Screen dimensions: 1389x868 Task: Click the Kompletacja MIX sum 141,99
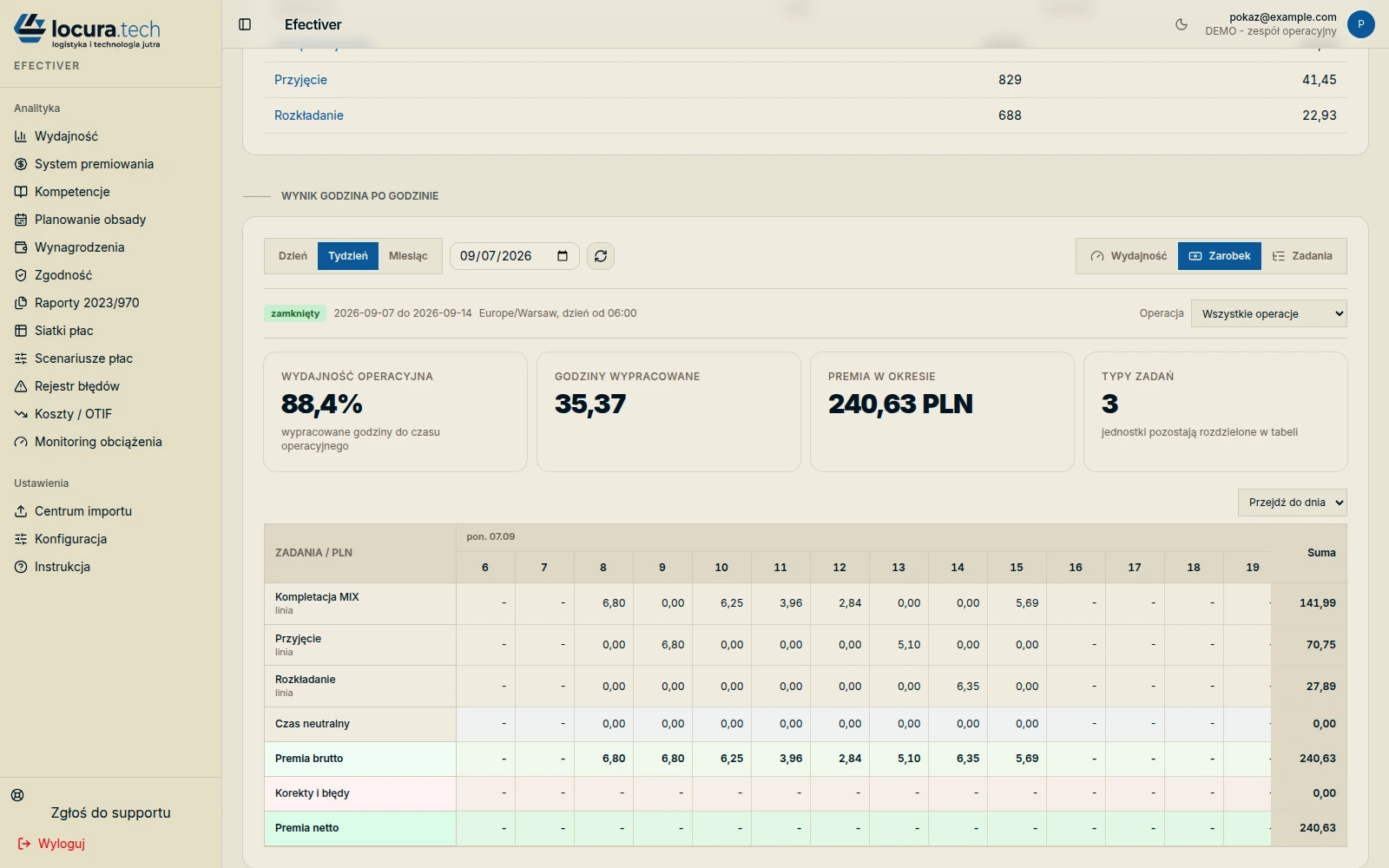(1317, 603)
